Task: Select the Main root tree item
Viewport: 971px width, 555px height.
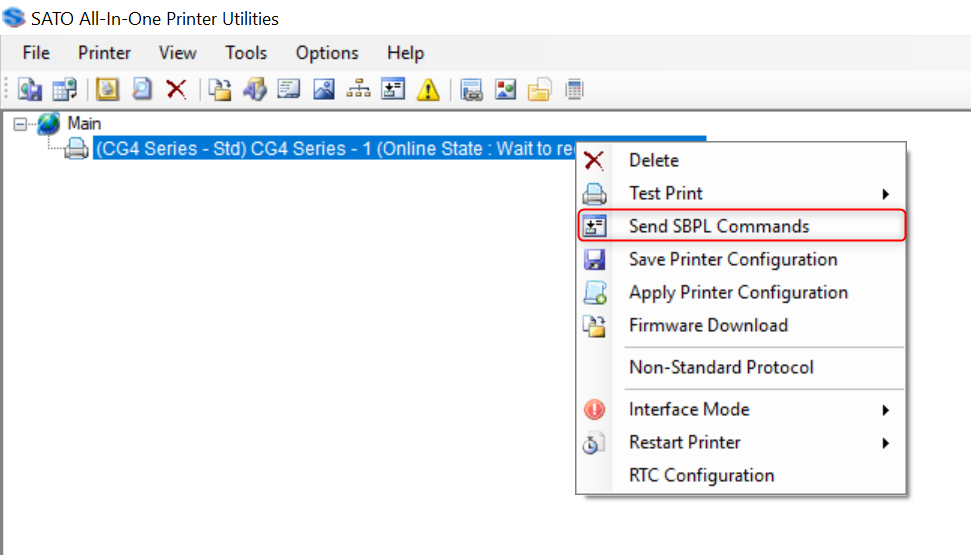Action: point(84,124)
